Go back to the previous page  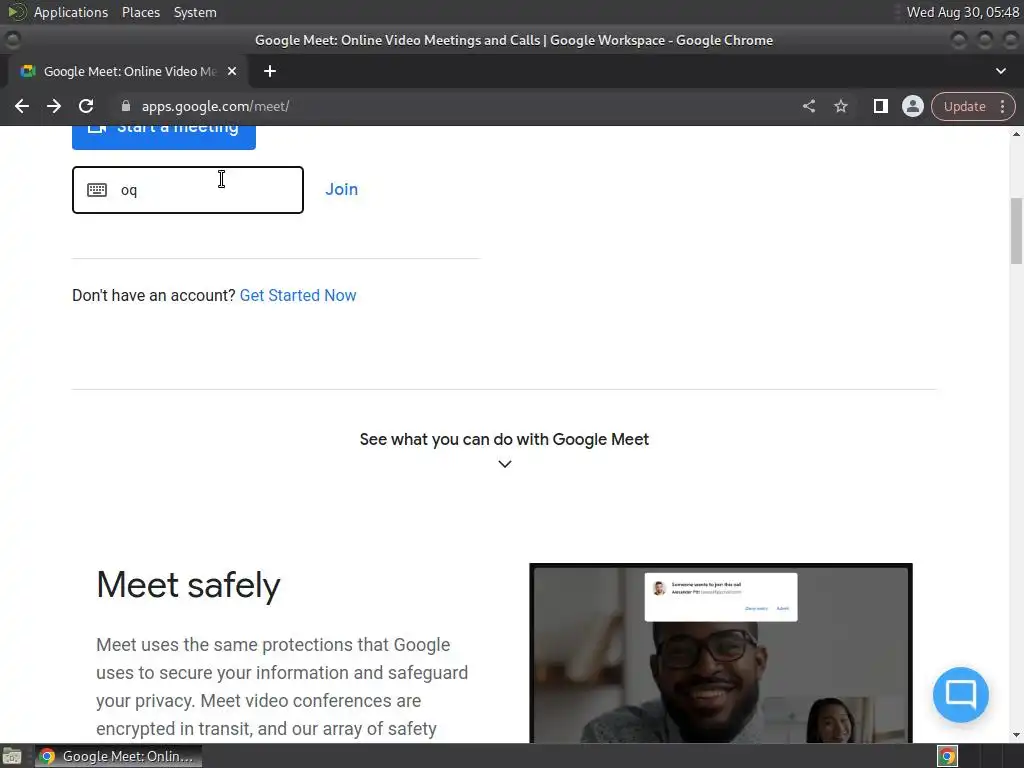[x=22, y=106]
